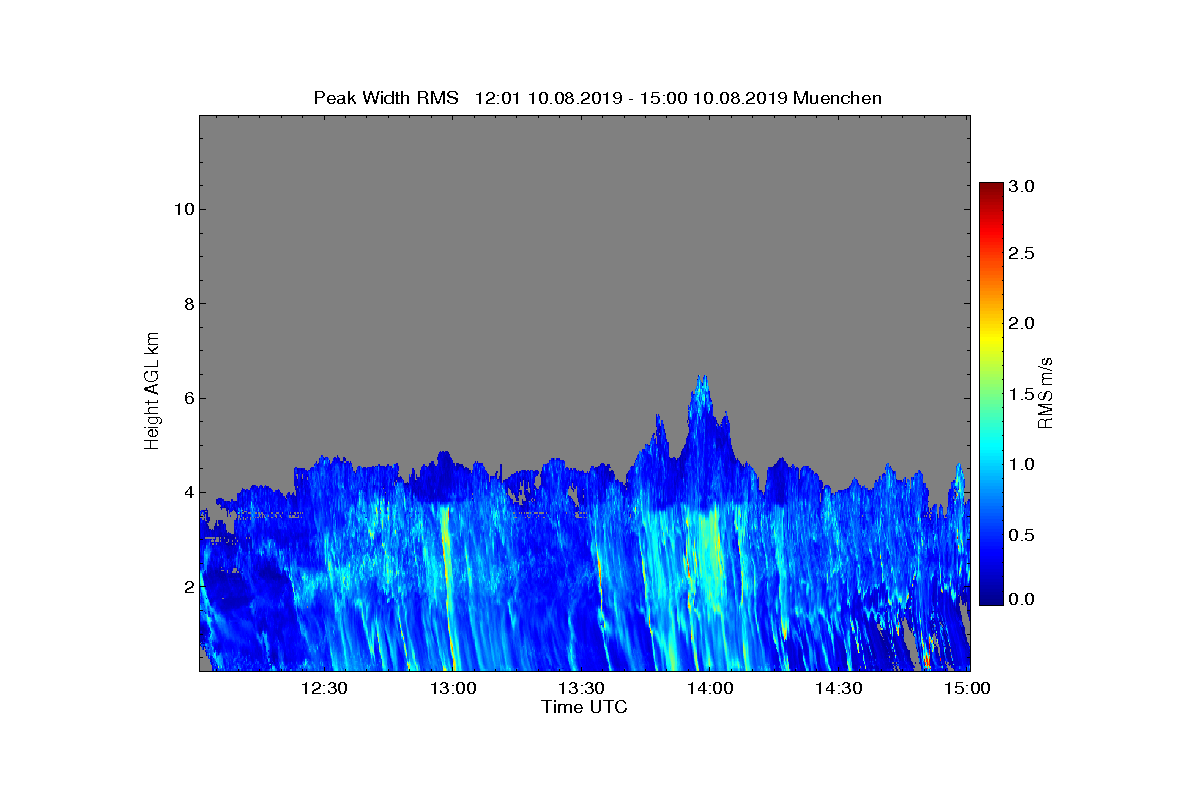Click the 13:30 time tick label

[x=582, y=688]
